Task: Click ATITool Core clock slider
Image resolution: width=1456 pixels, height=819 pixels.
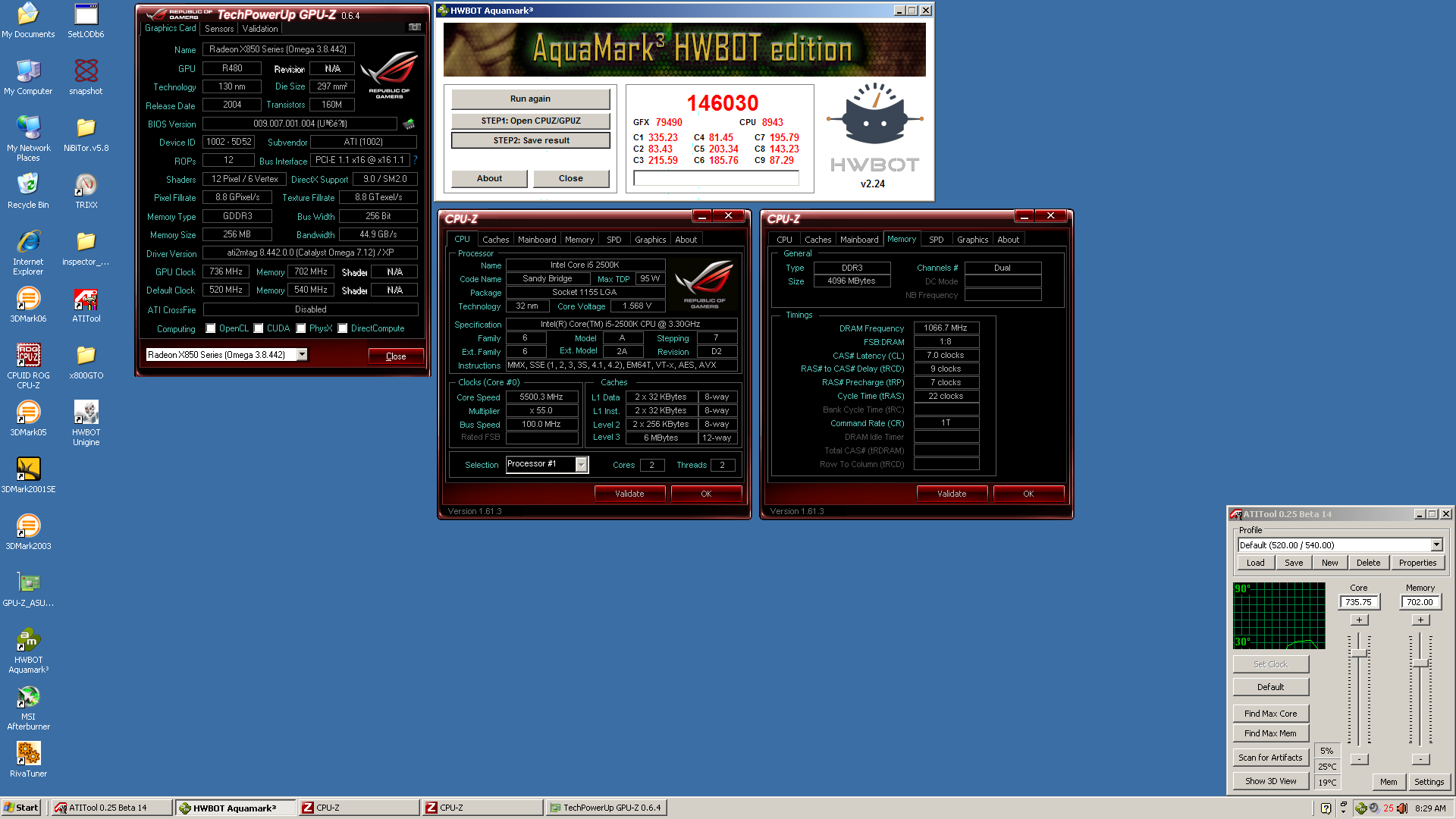Action: (1359, 653)
